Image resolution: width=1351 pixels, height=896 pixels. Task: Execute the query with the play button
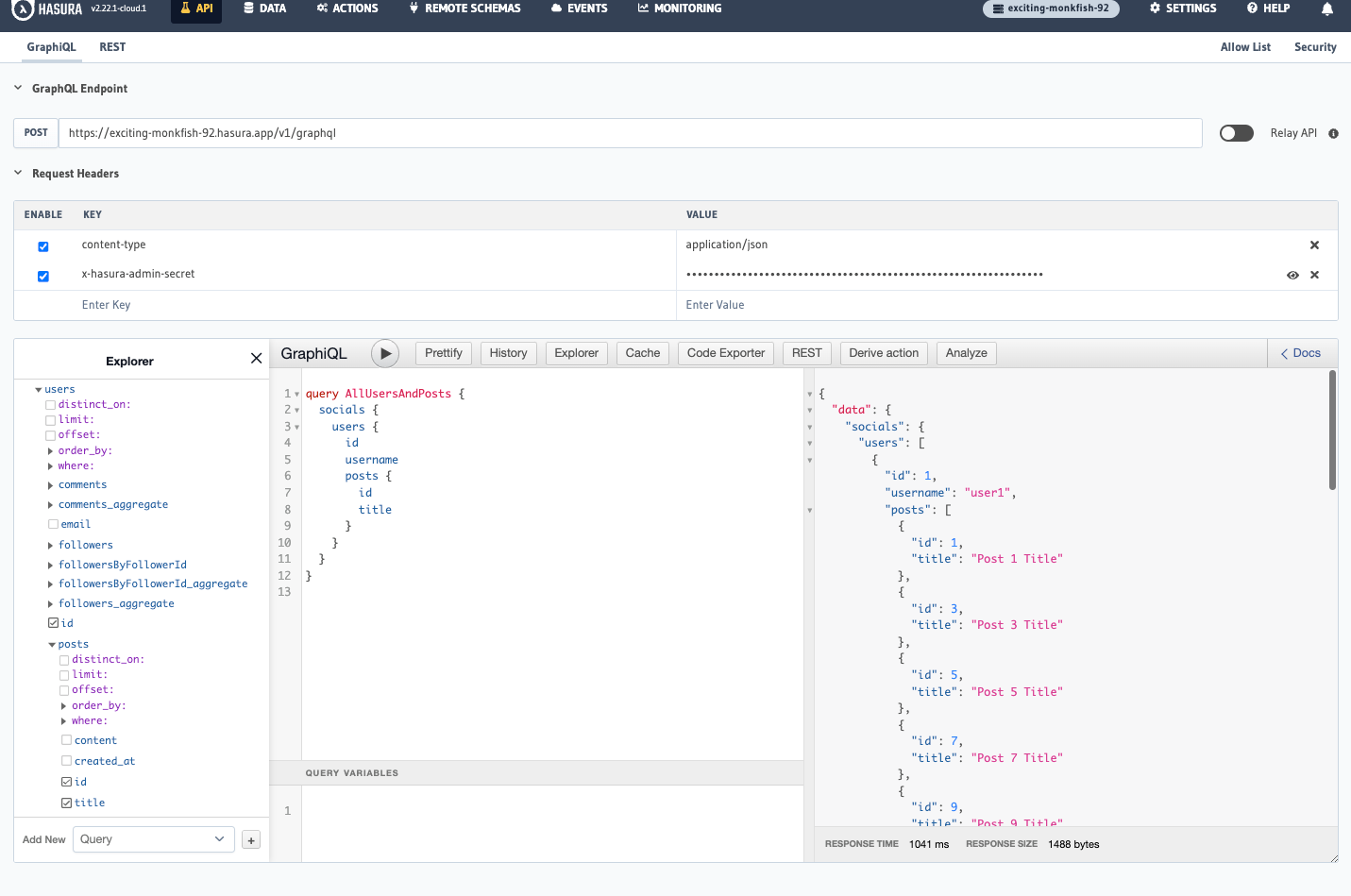[386, 353]
